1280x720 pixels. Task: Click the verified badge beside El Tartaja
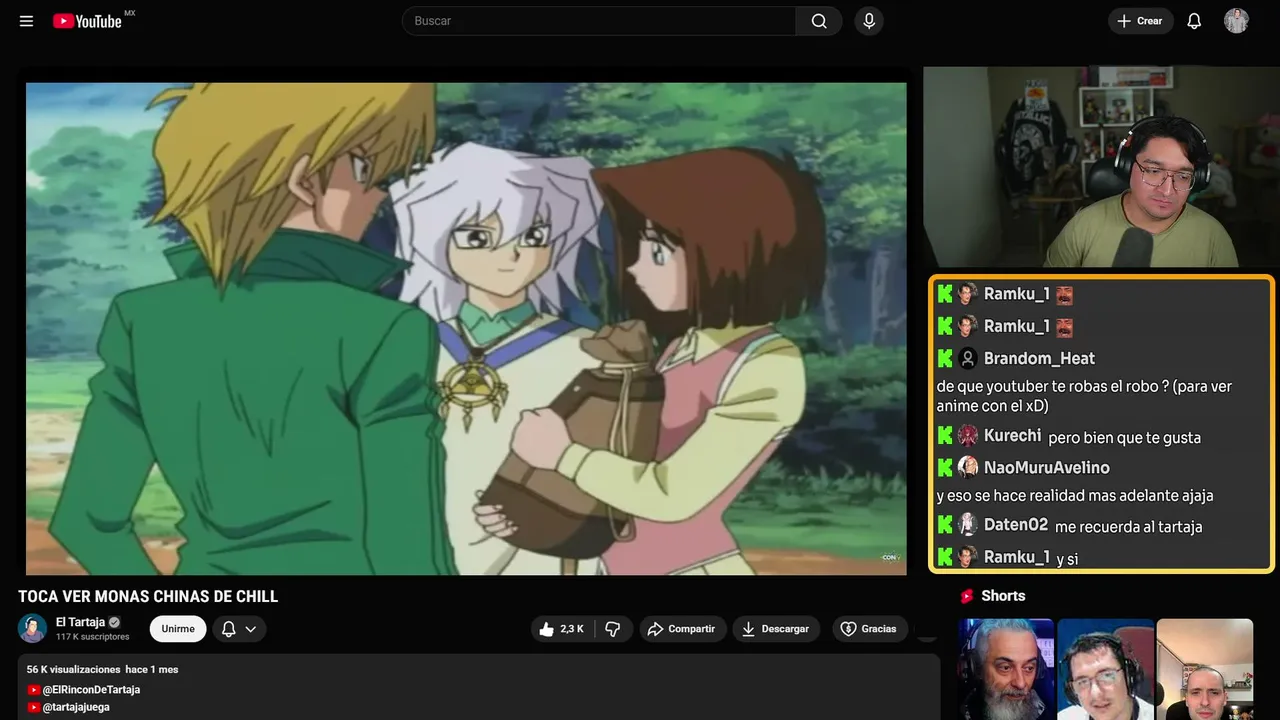pyautogui.click(x=114, y=622)
